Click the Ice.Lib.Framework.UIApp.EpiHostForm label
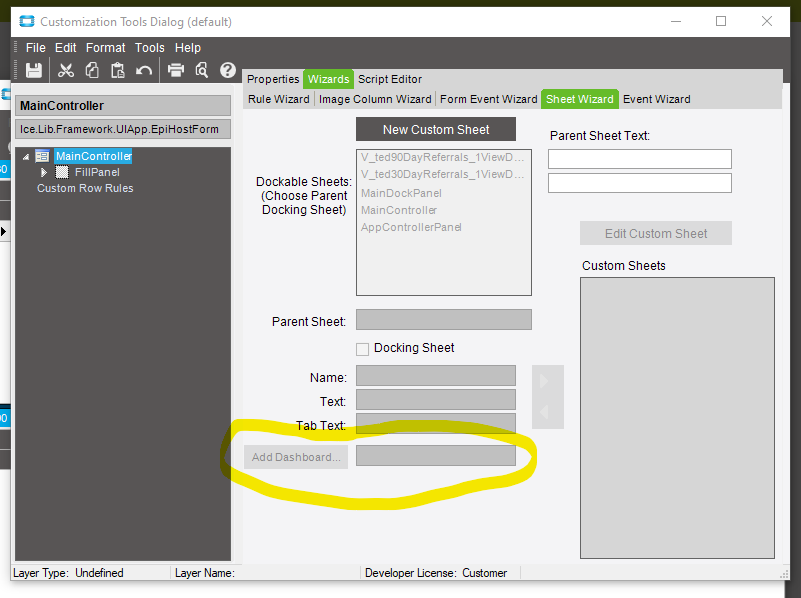801x598 pixels. click(123, 129)
